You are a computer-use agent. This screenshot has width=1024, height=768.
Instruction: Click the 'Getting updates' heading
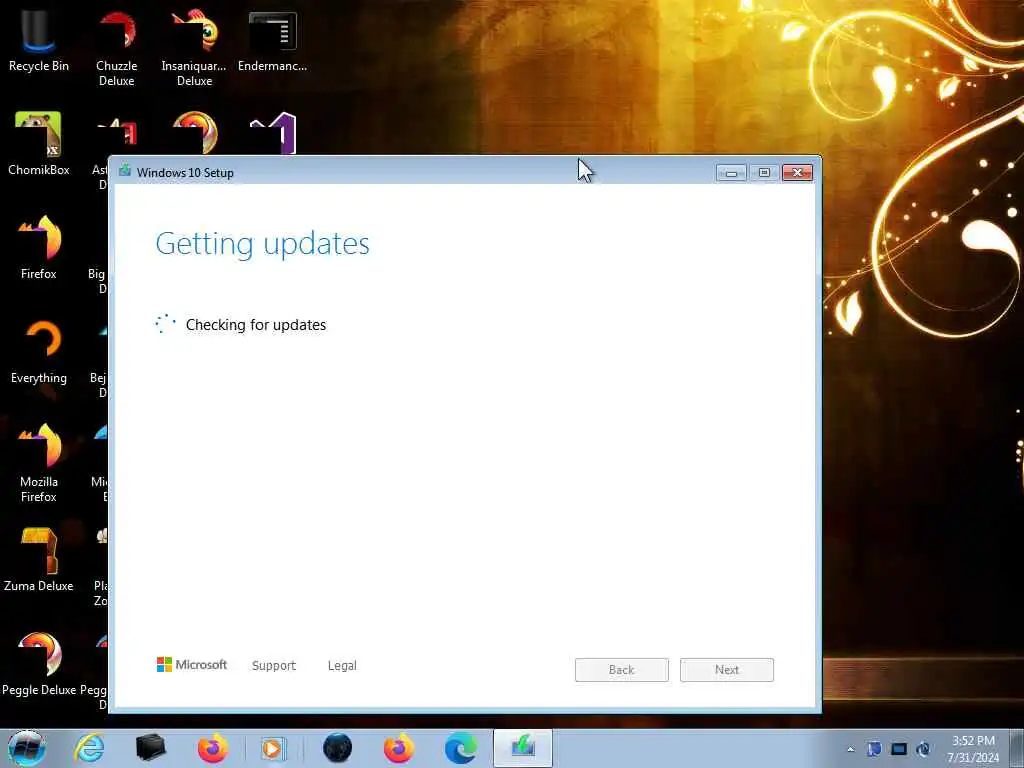[x=263, y=244]
